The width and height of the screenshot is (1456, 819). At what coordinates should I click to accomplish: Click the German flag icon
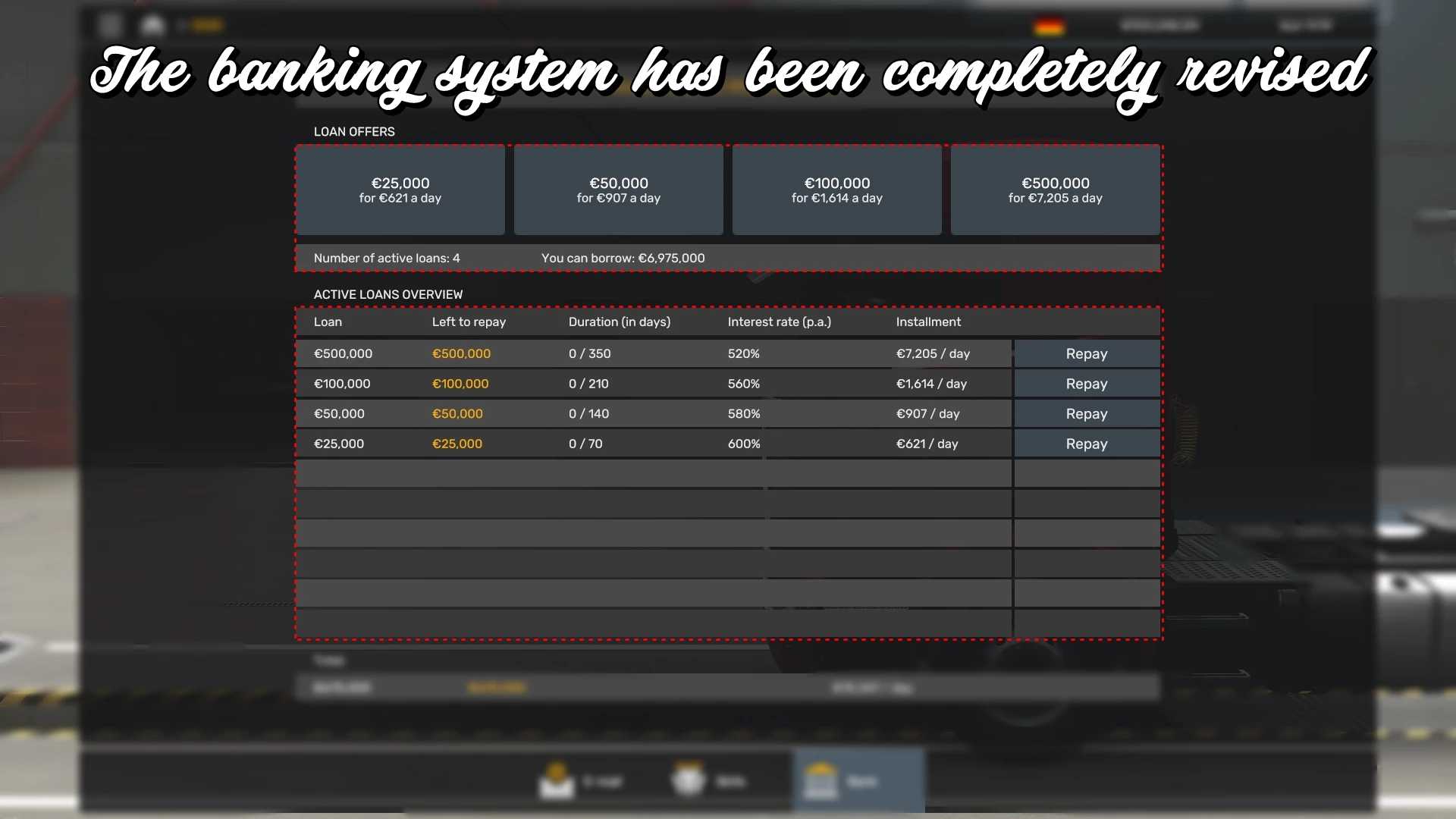pyautogui.click(x=1049, y=27)
